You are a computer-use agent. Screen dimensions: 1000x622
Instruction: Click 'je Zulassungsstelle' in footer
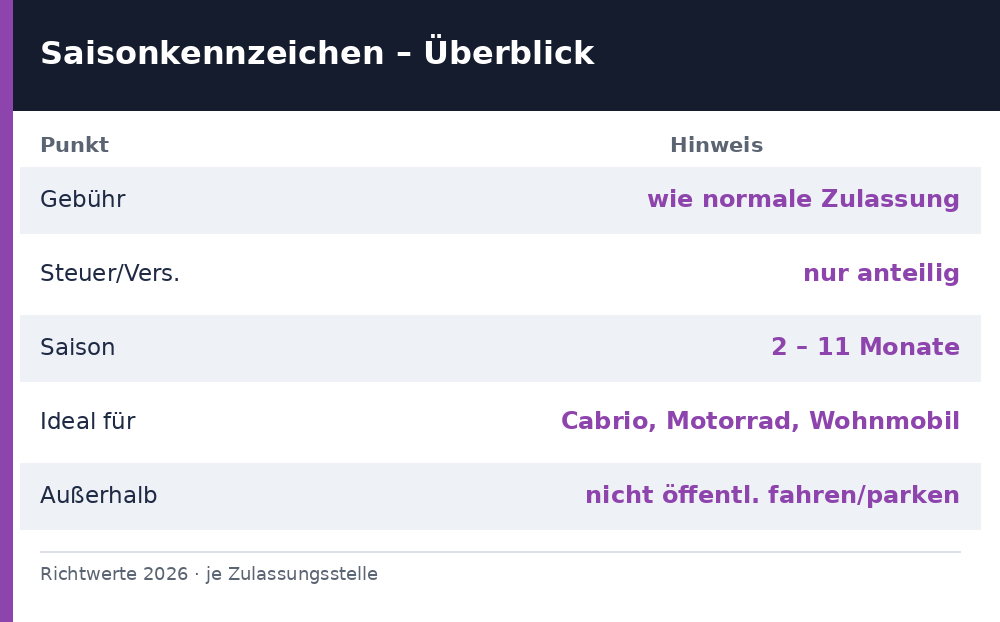(291, 574)
